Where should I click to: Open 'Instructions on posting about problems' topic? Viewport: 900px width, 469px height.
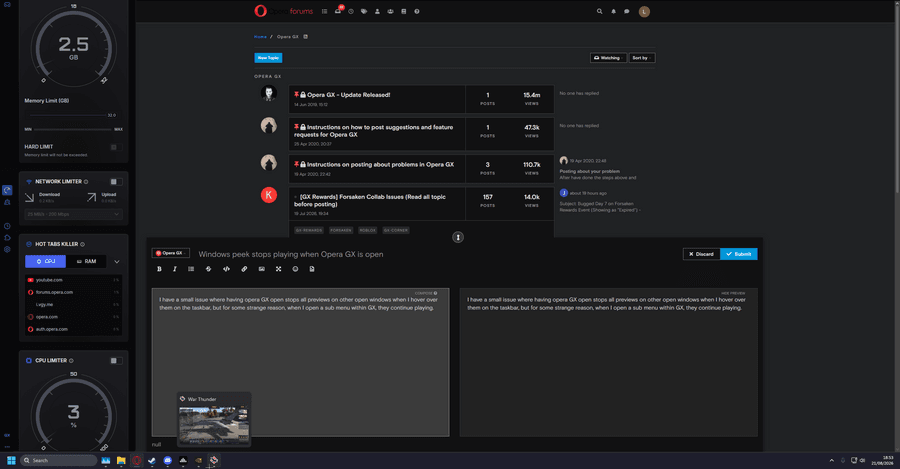[380, 164]
